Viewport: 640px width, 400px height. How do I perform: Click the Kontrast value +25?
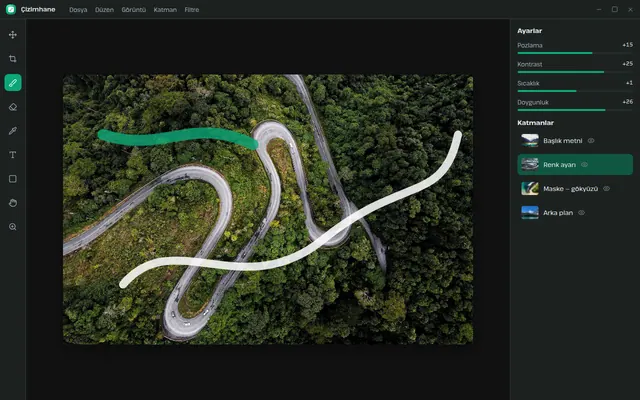click(x=627, y=64)
